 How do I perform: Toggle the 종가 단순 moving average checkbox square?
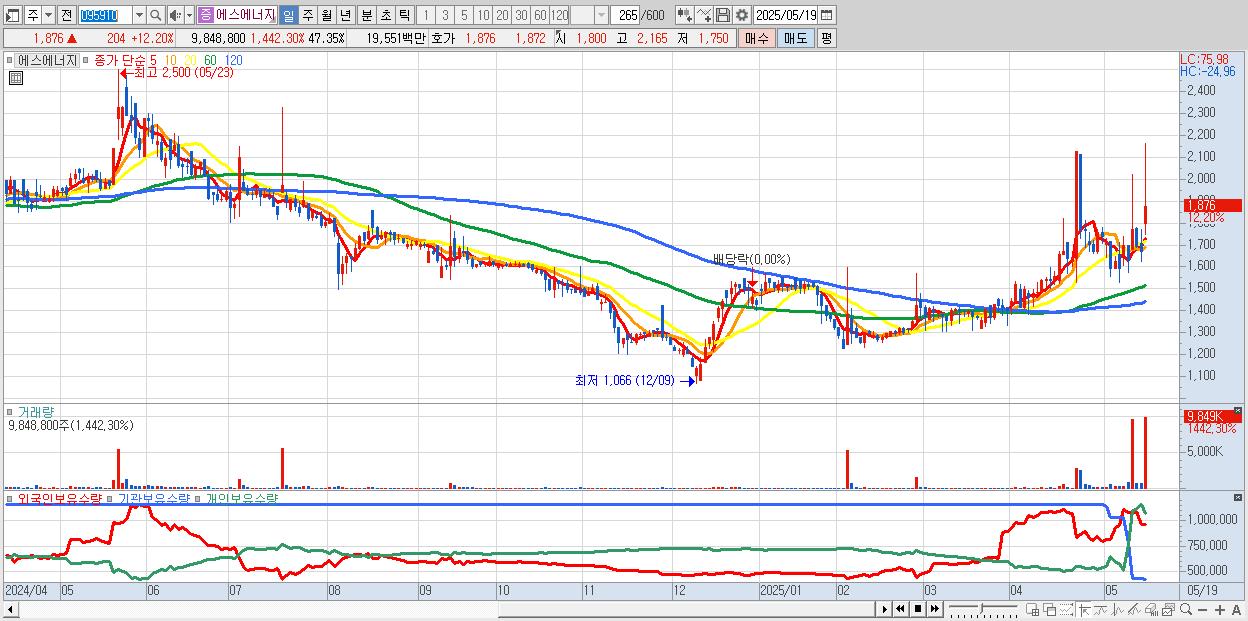click(x=85, y=60)
